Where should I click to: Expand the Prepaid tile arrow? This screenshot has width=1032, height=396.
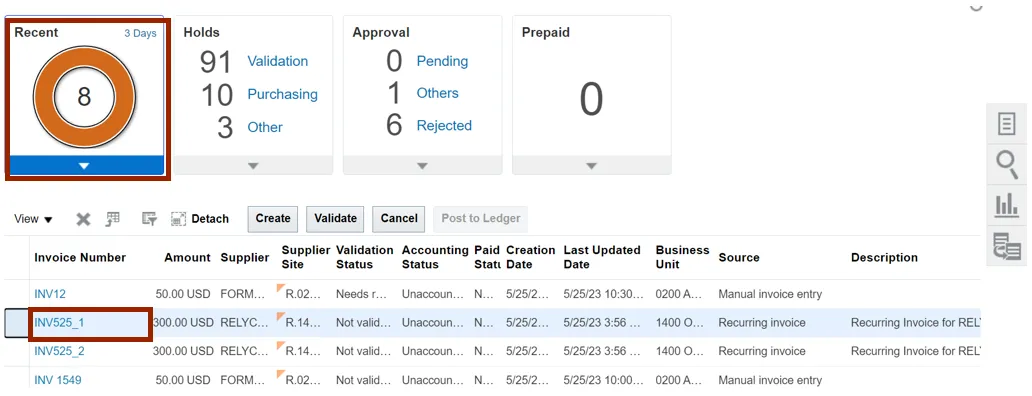[591, 166]
